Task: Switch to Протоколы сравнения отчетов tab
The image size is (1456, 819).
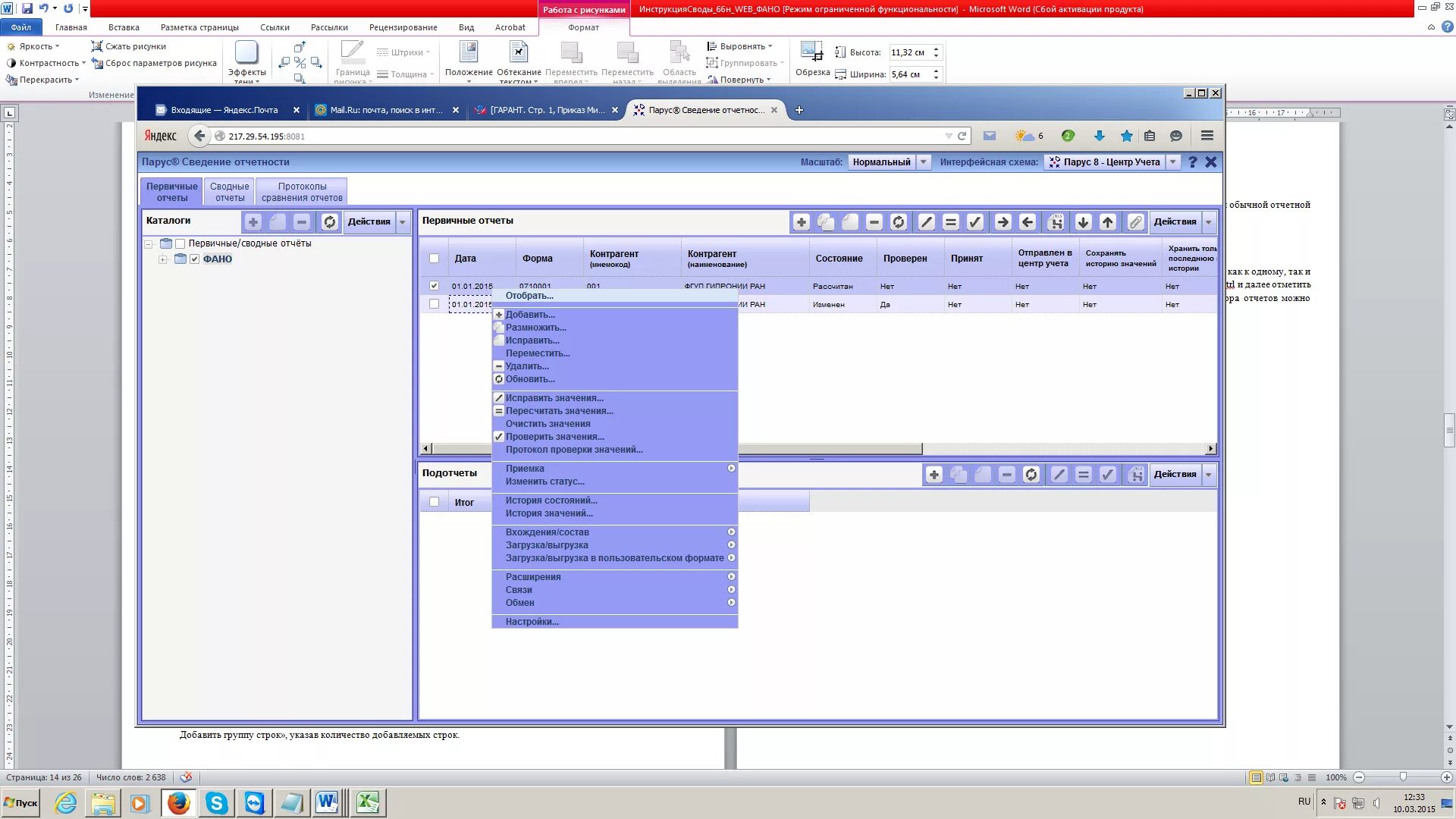Action: pyautogui.click(x=302, y=192)
